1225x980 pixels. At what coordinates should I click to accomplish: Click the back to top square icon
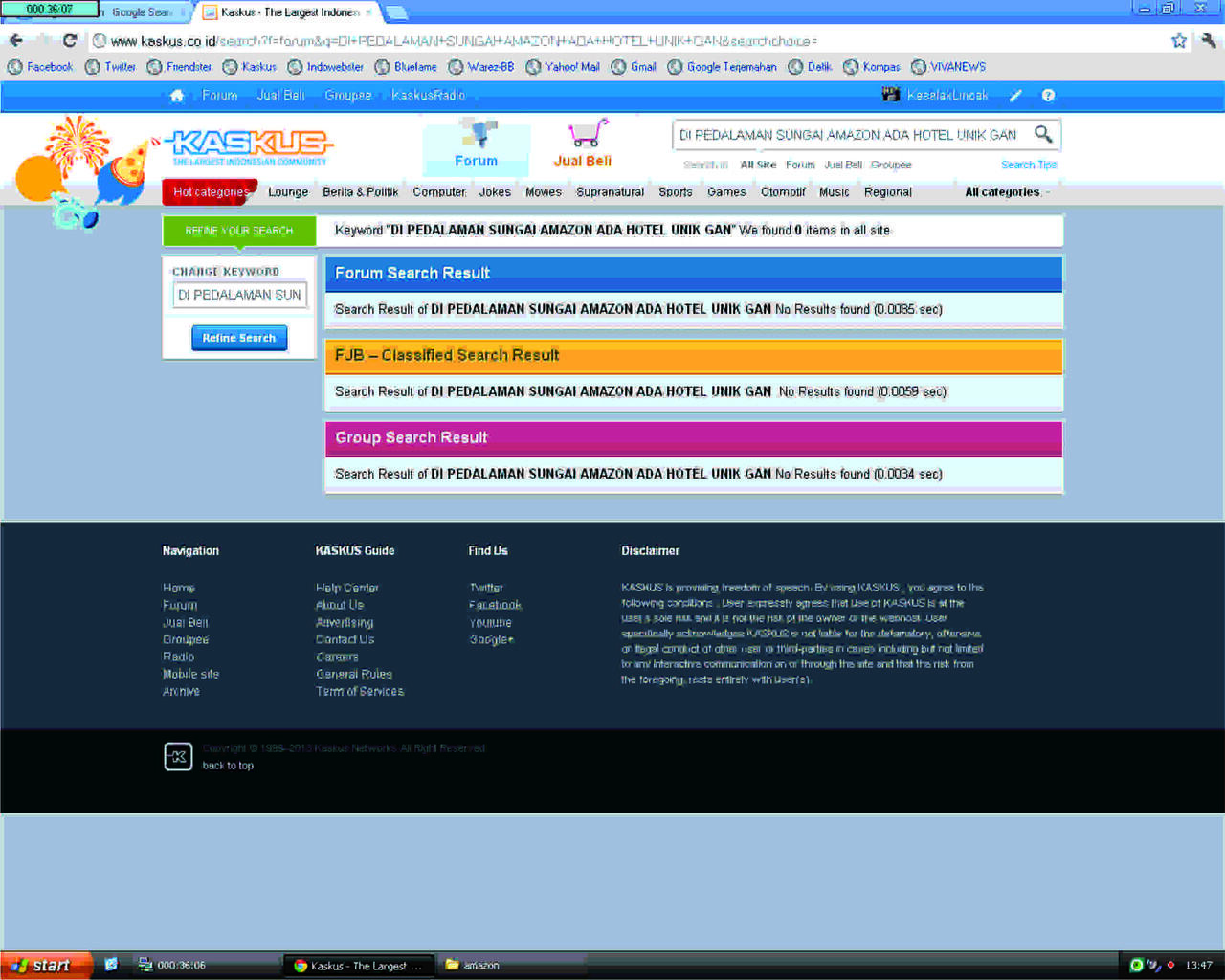point(178,756)
